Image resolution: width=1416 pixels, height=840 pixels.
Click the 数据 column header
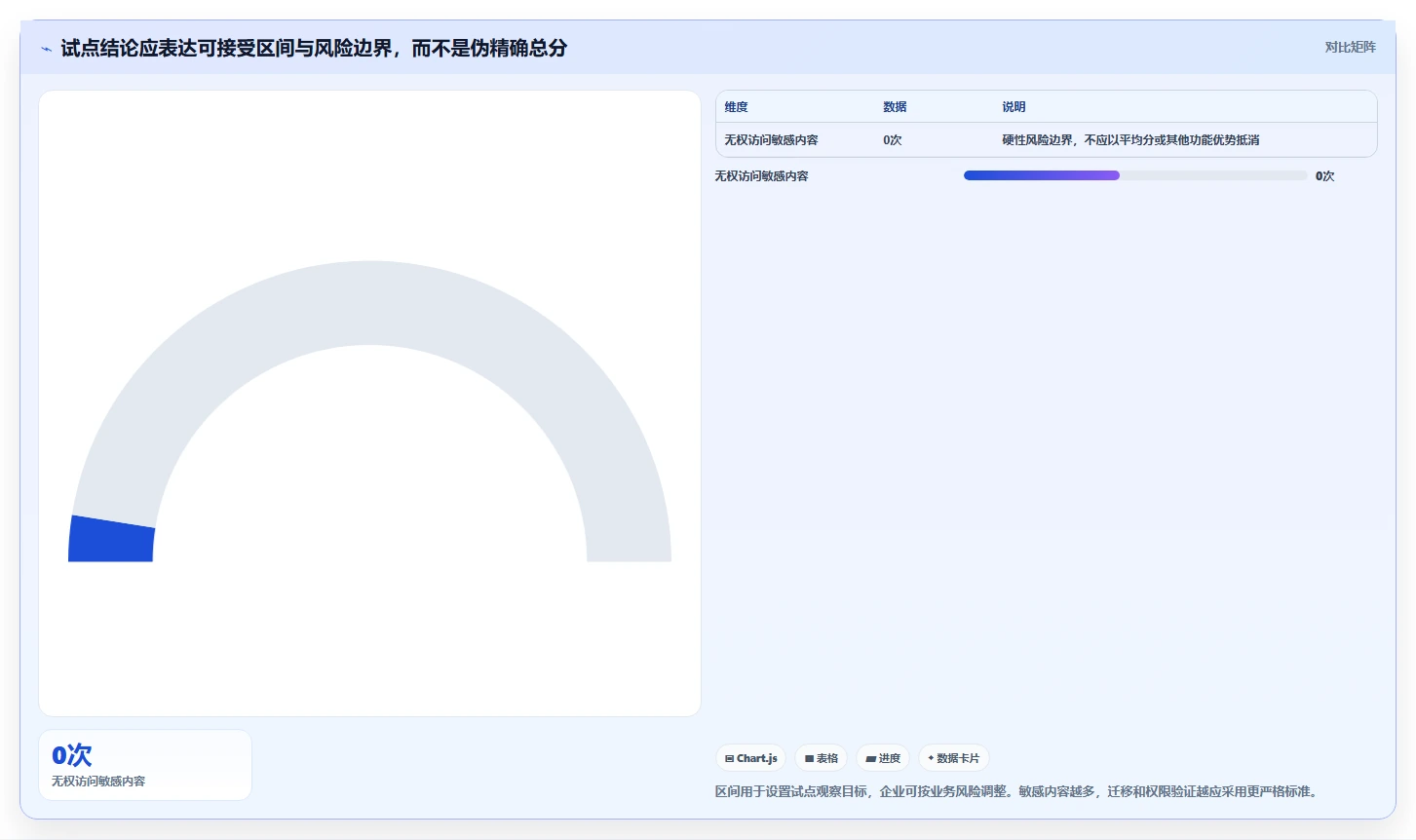(x=895, y=107)
